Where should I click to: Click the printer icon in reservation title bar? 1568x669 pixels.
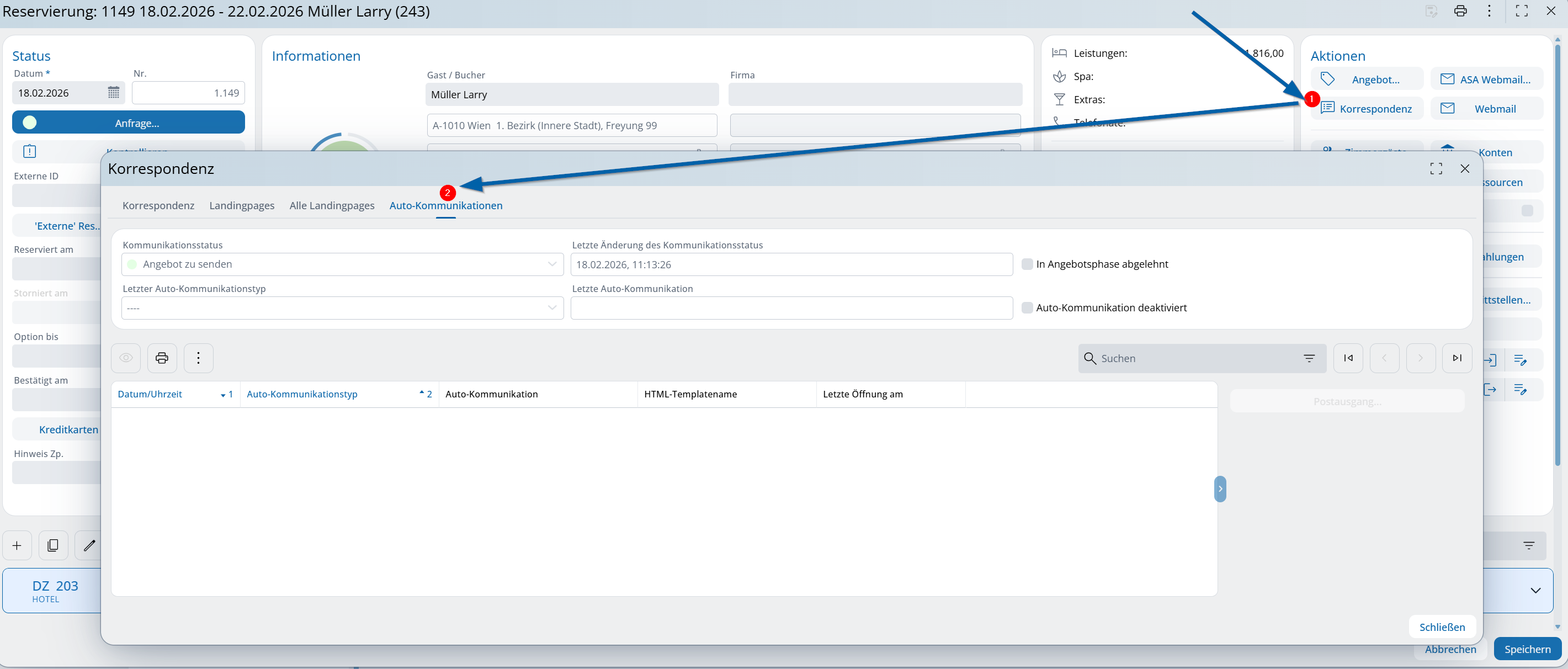(x=1460, y=11)
